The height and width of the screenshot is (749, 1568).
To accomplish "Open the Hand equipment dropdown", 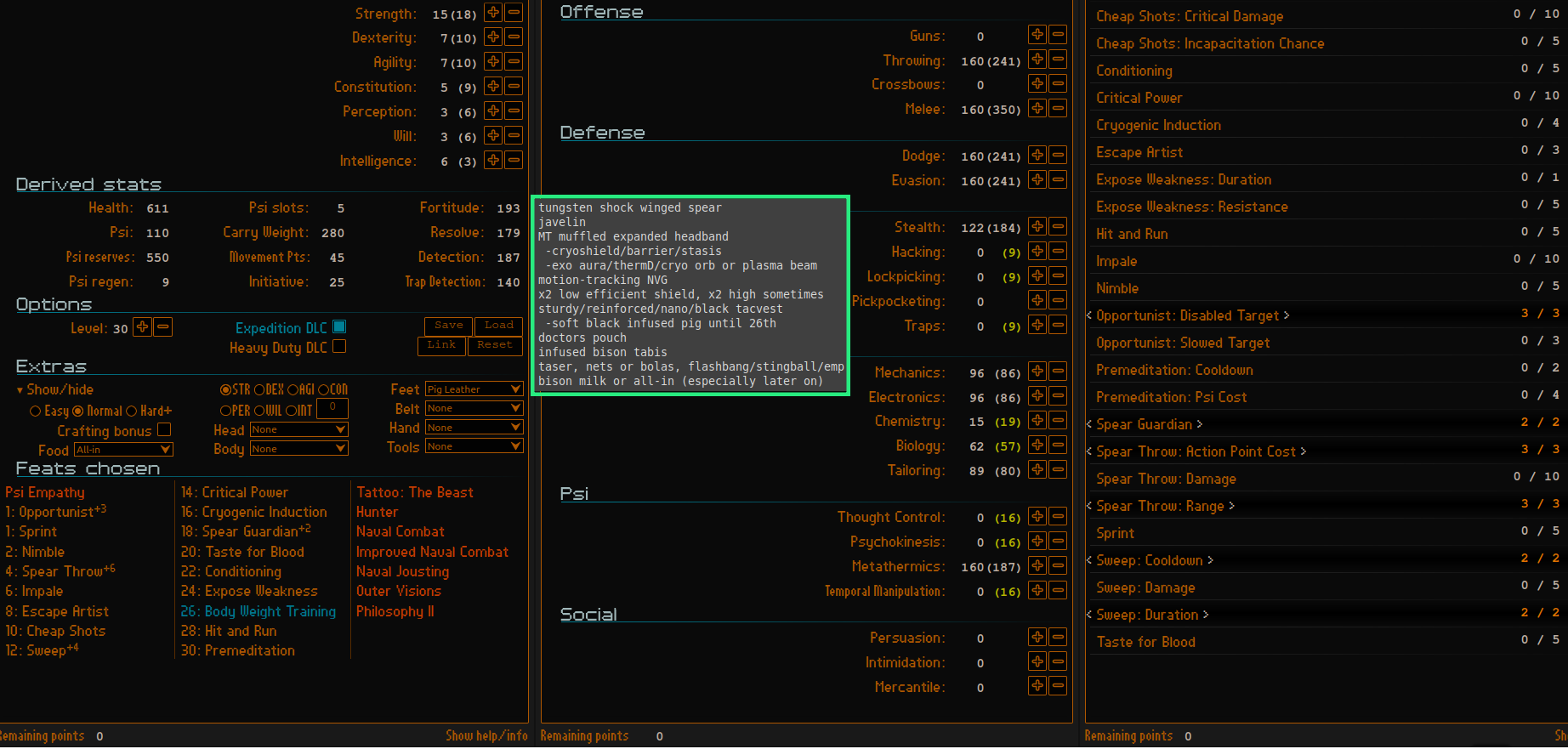I will click(474, 428).
